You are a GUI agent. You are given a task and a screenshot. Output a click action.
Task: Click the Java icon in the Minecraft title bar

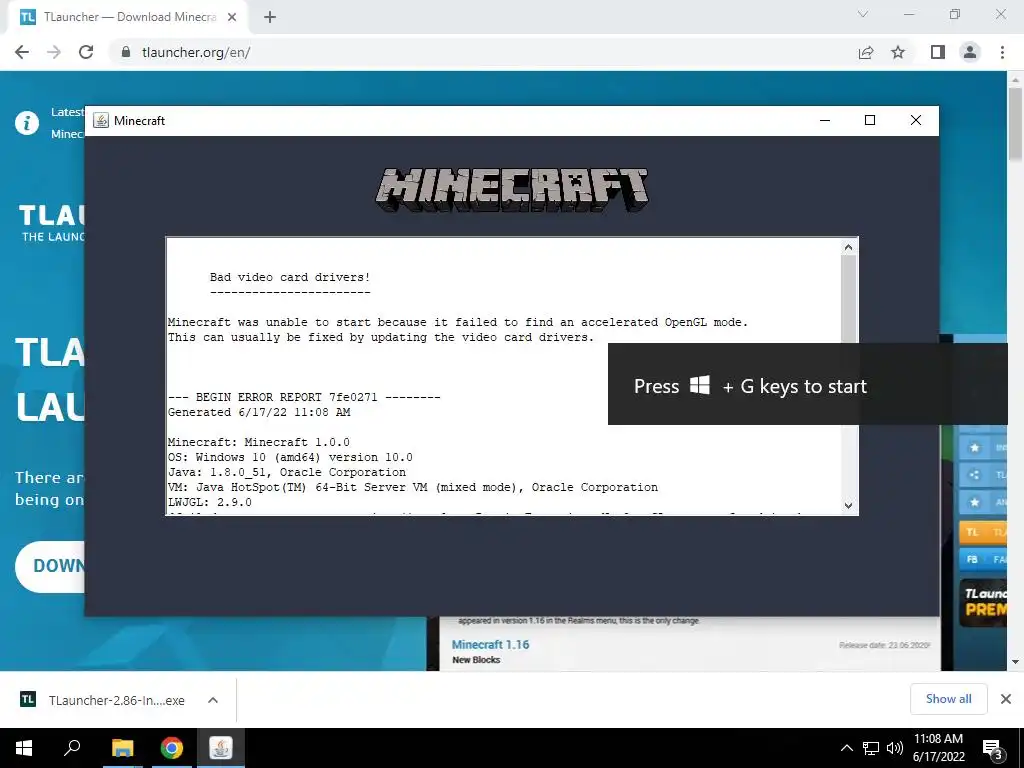coord(101,120)
